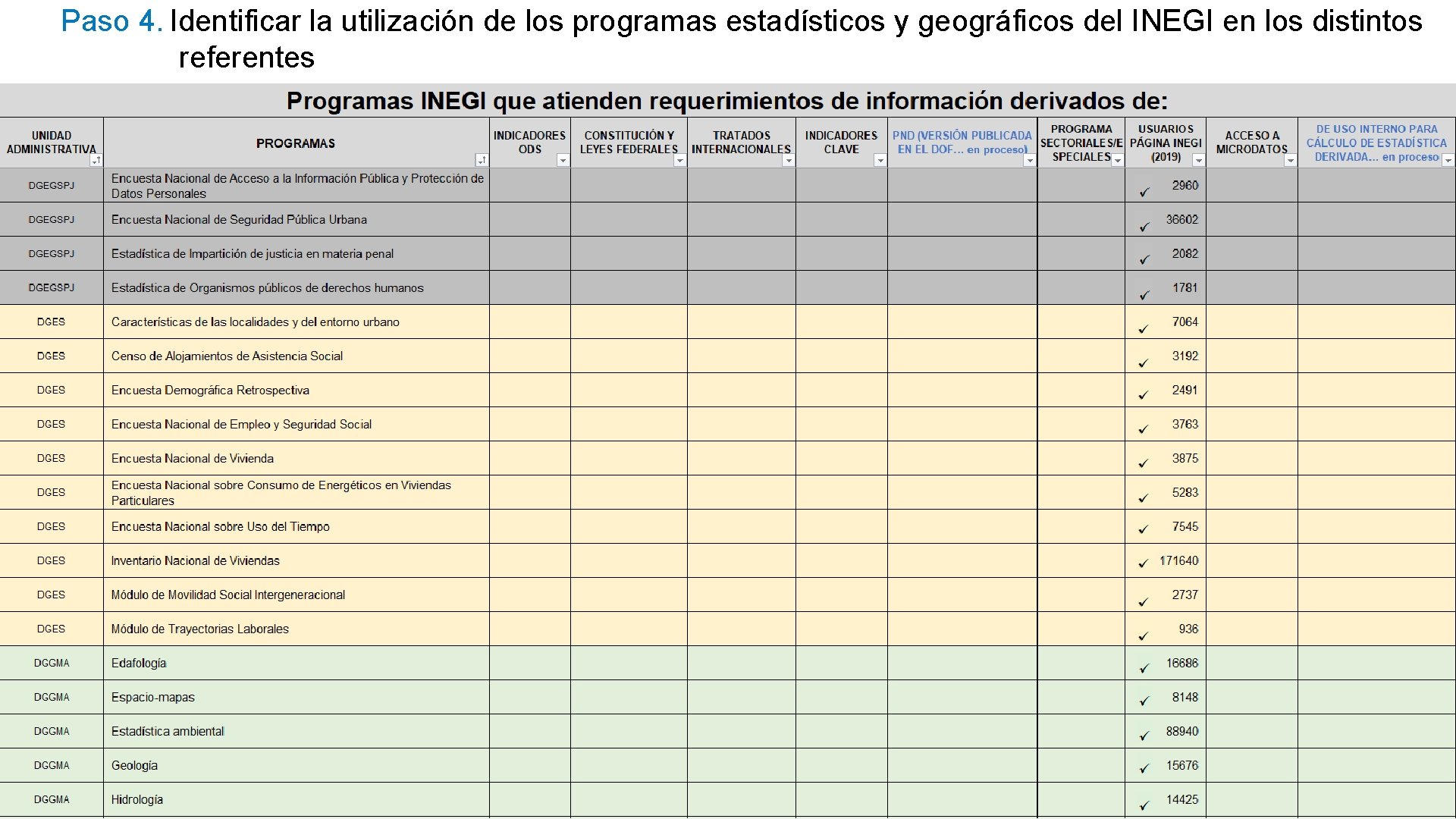Image resolution: width=1456 pixels, height=819 pixels.
Task: Select the Edafología program cell
Action: tap(296, 663)
